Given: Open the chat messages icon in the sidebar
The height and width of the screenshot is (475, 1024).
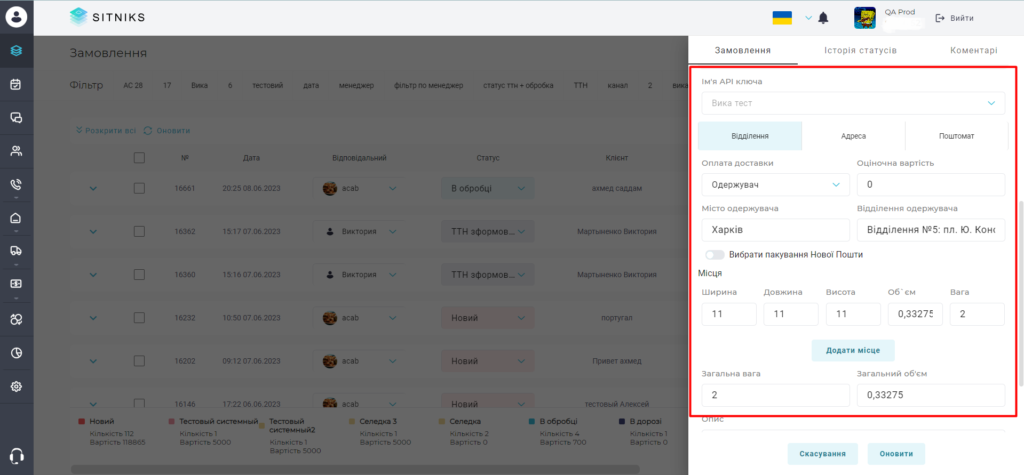Looking at the screenshot, I should (16, 118).
